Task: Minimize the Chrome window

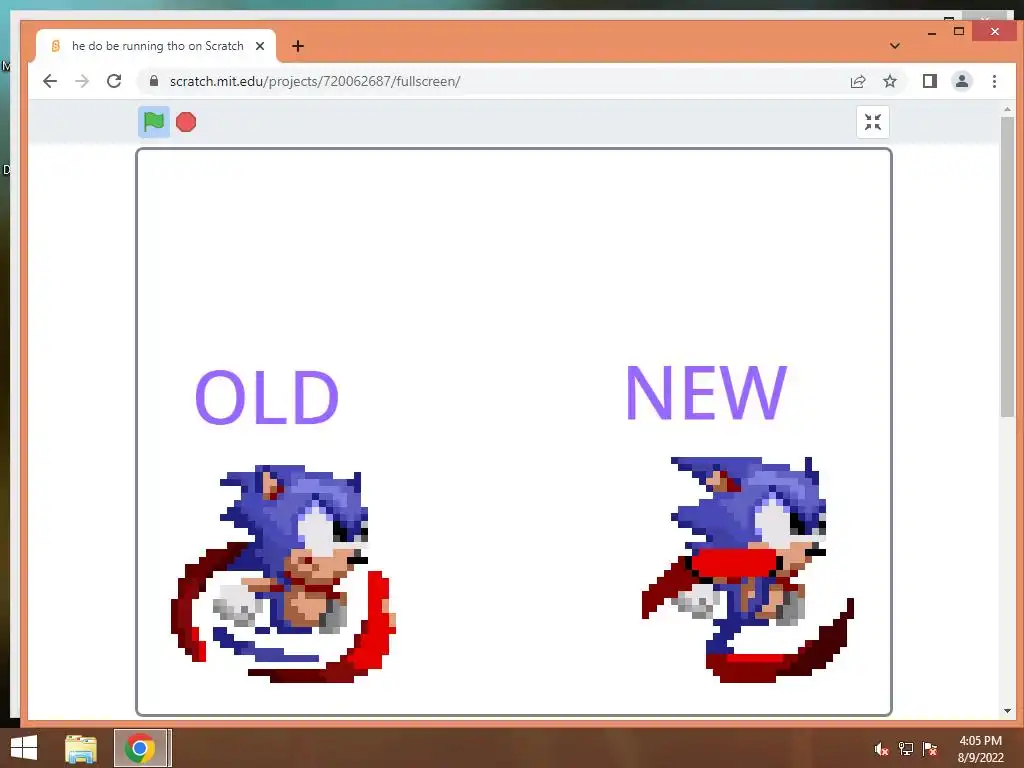Action: [932, 32]
